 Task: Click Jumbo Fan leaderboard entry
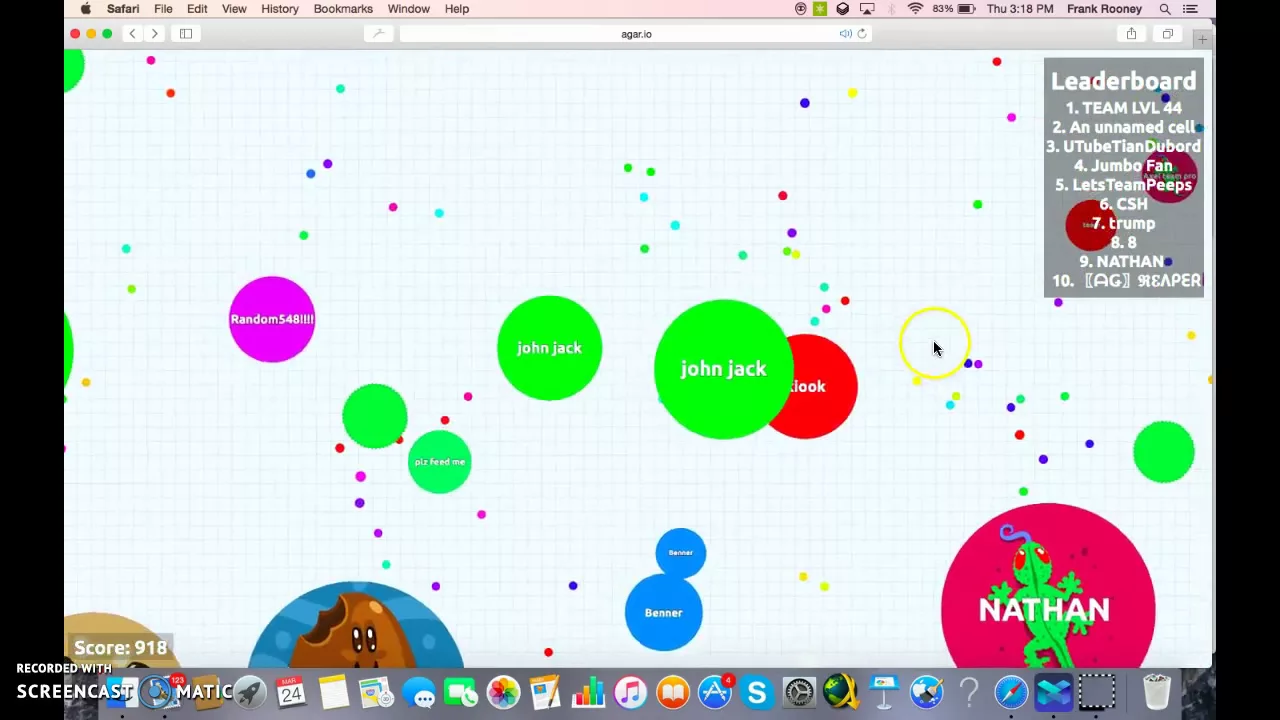[1123, 166]
